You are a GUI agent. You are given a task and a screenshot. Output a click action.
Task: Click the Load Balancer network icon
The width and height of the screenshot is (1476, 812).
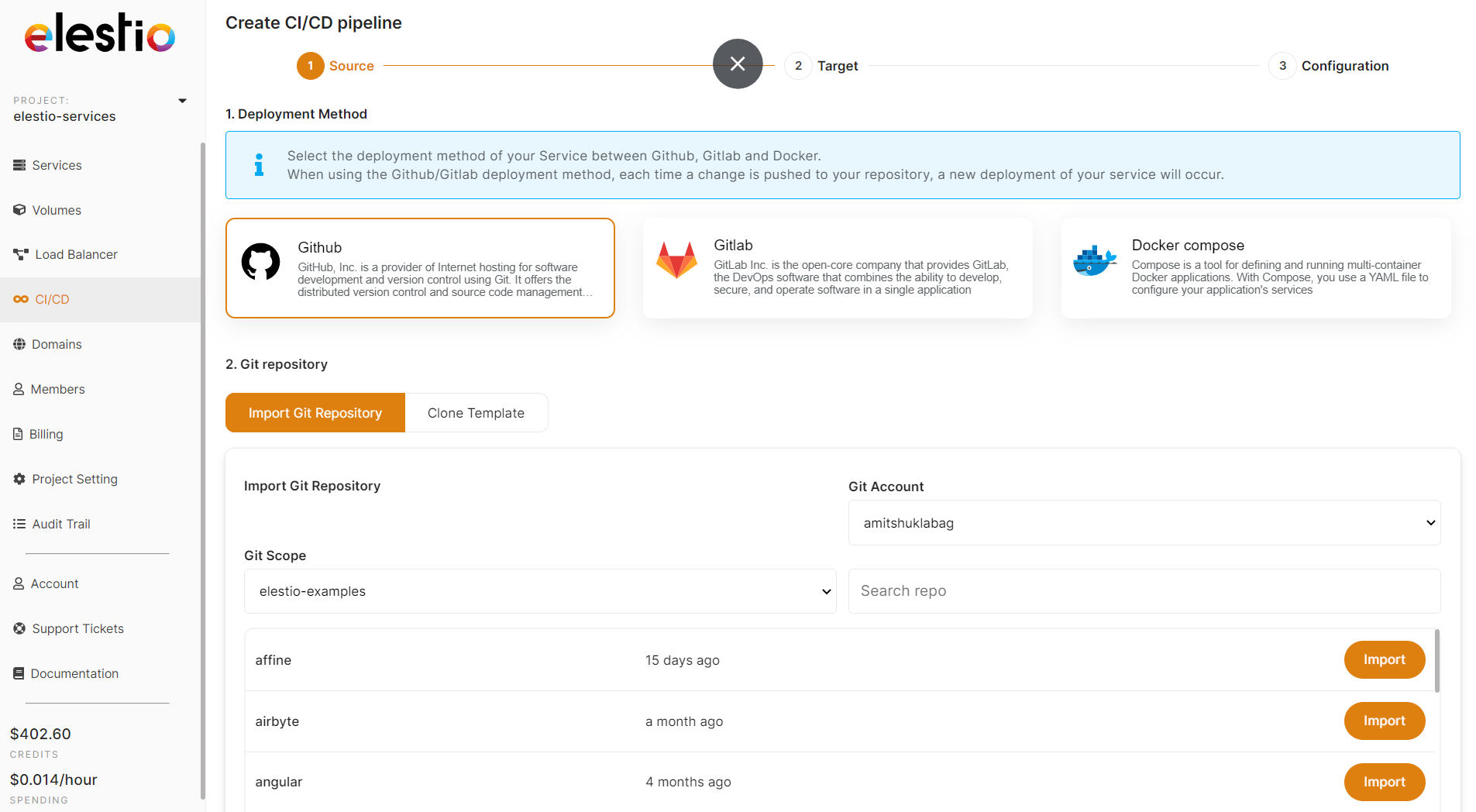[x=21, y=254]
